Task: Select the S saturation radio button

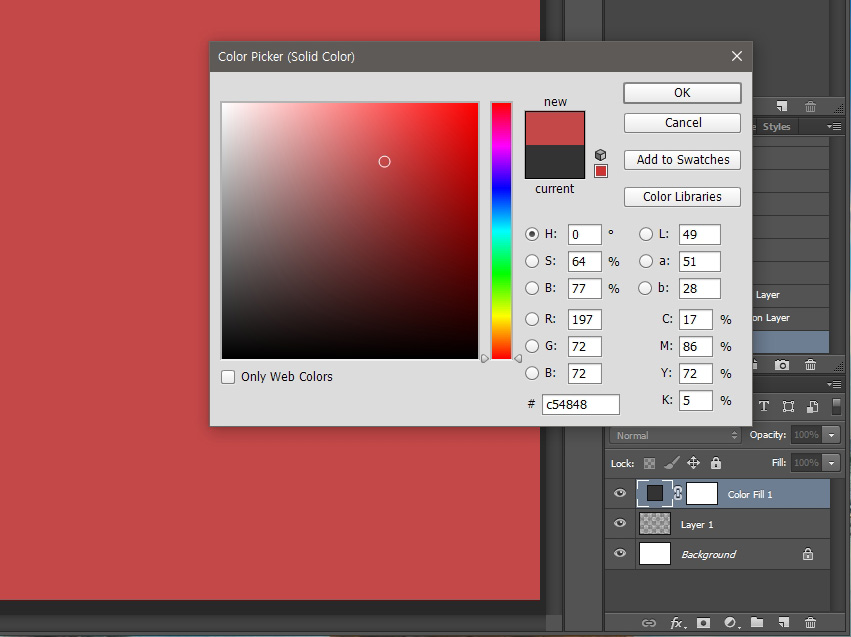Action: point(532,262)
